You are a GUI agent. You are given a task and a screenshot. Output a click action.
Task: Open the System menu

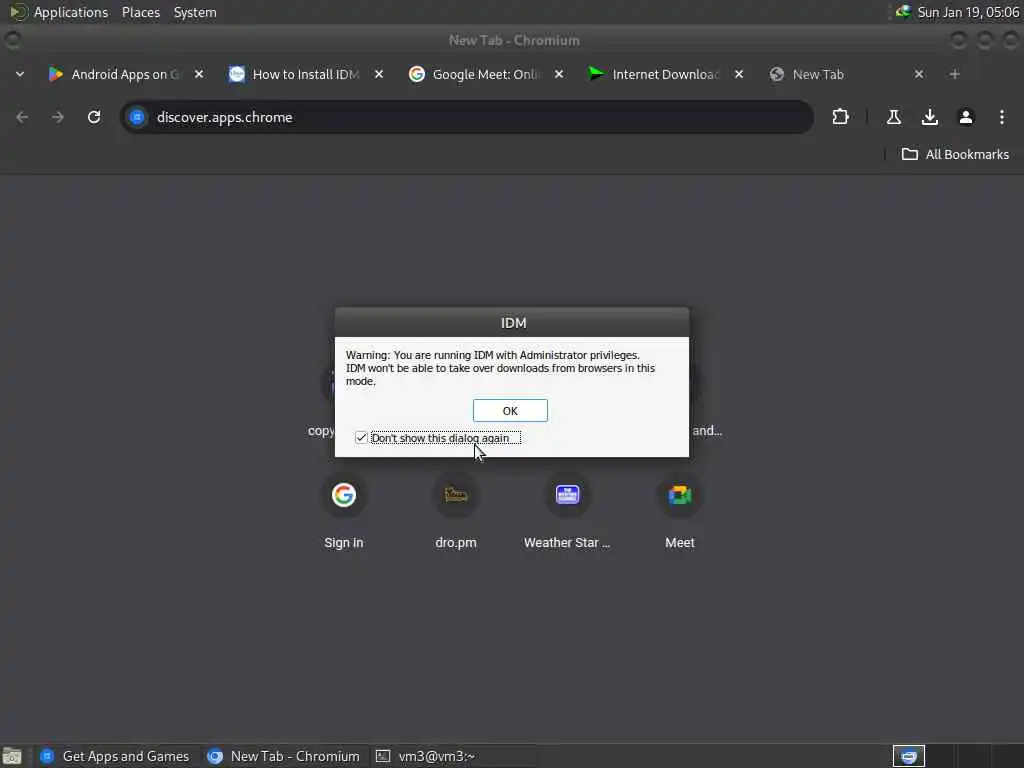click(195, 12)
